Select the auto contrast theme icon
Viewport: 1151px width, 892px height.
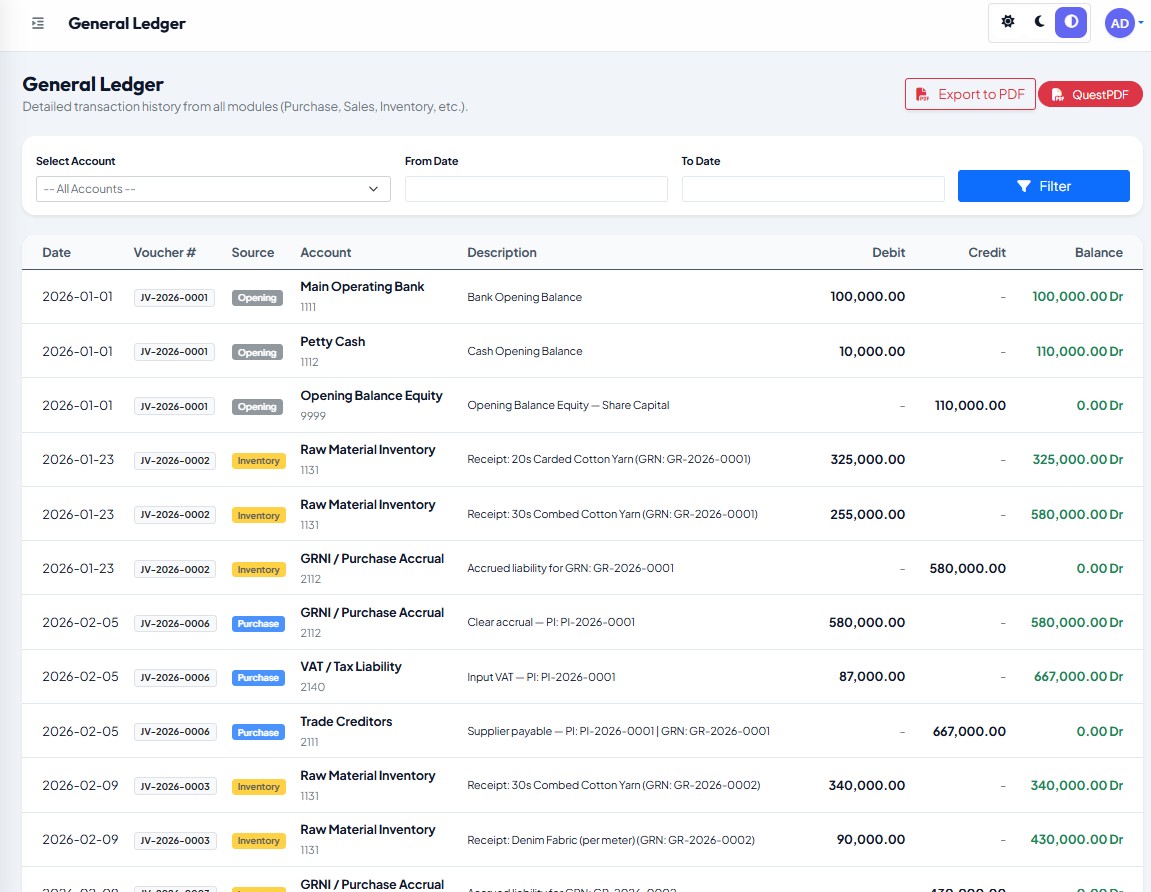pos(1071,22)
